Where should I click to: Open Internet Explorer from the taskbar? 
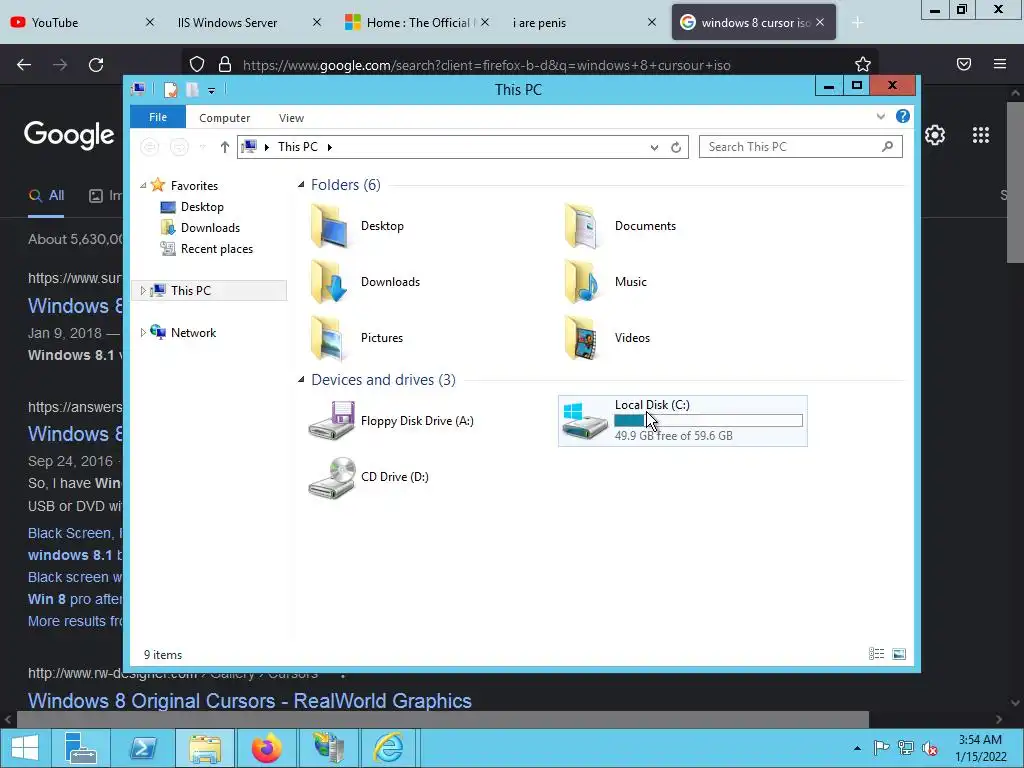pyautogui.click(x=389, y=748)
